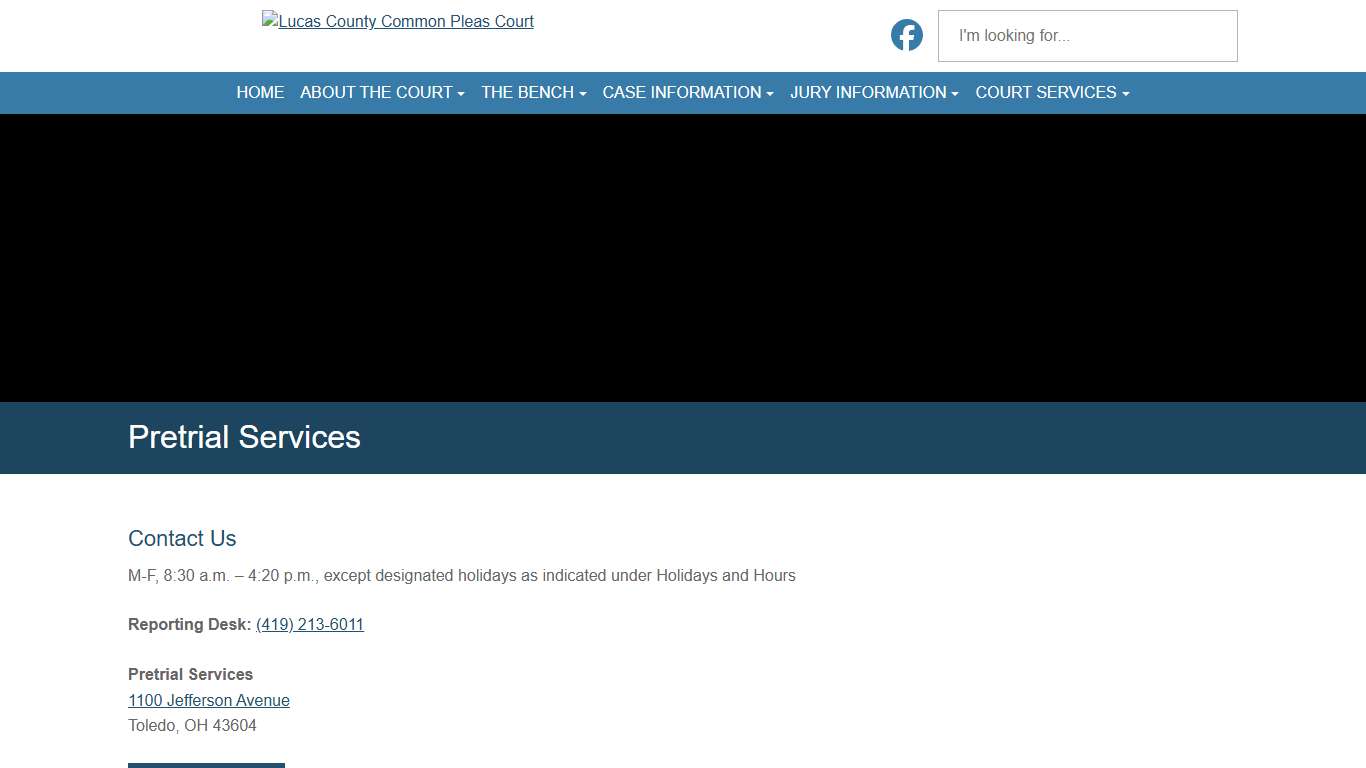This screenshot has height=768, width=1366.
Task: Click the black hero banner area
Action: coord(683,258)
